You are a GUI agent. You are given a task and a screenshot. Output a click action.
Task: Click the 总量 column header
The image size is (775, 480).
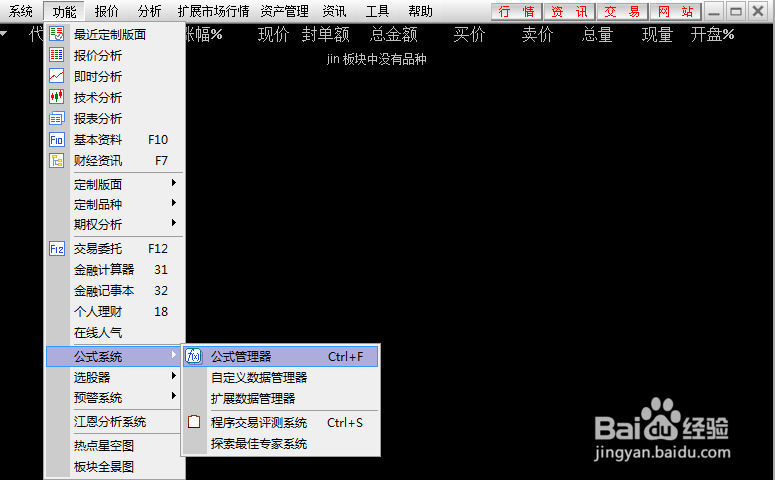click(598, 35)
